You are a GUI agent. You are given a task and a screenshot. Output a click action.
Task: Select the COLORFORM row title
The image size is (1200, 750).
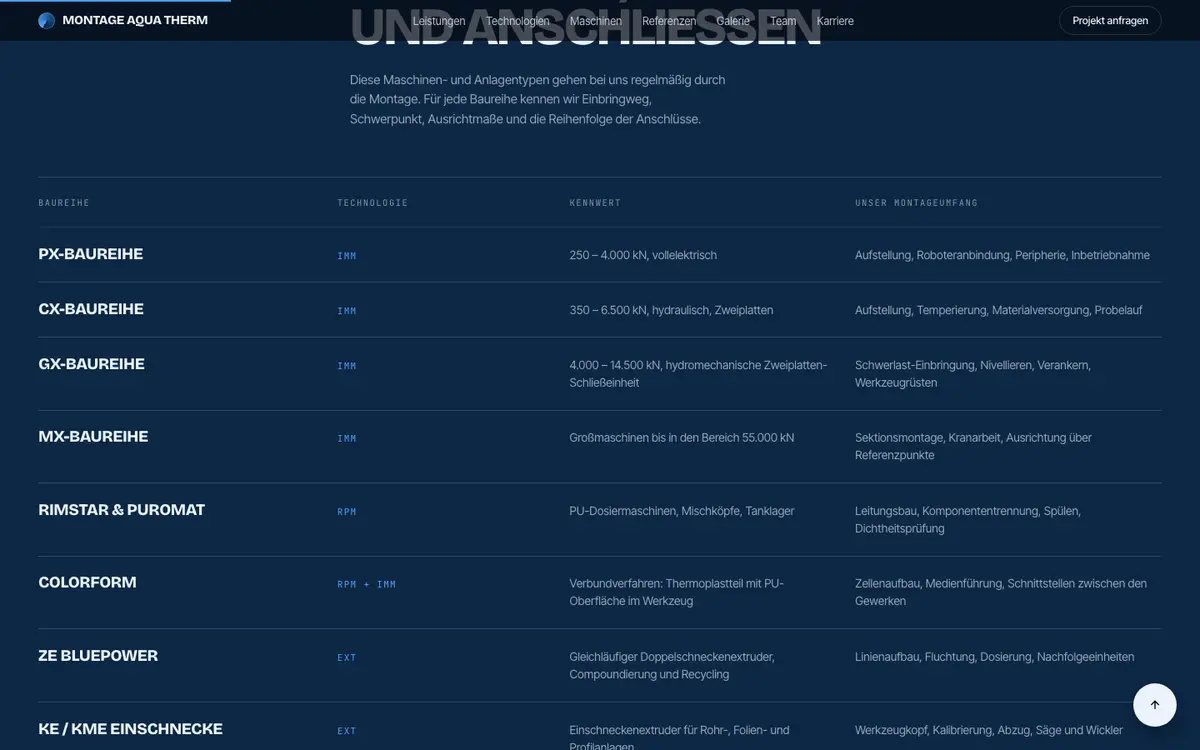pos(87,583)
